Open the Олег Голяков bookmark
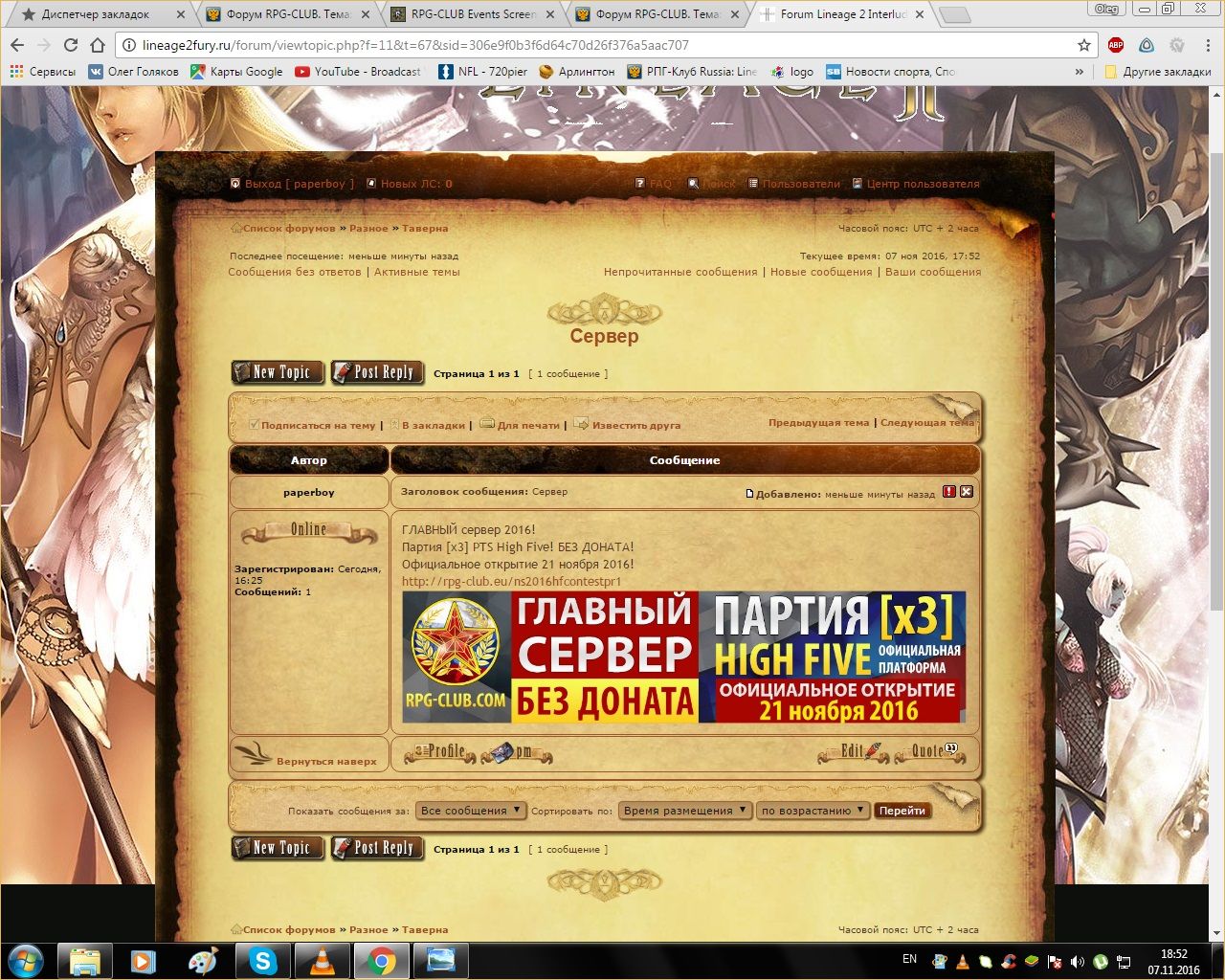Screen dimensions: 1225x980 (x=133, y=72)
